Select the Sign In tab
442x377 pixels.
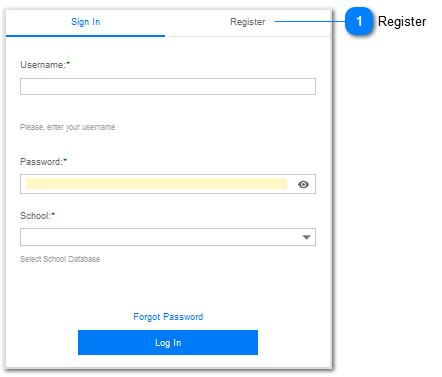pos(86,22)
